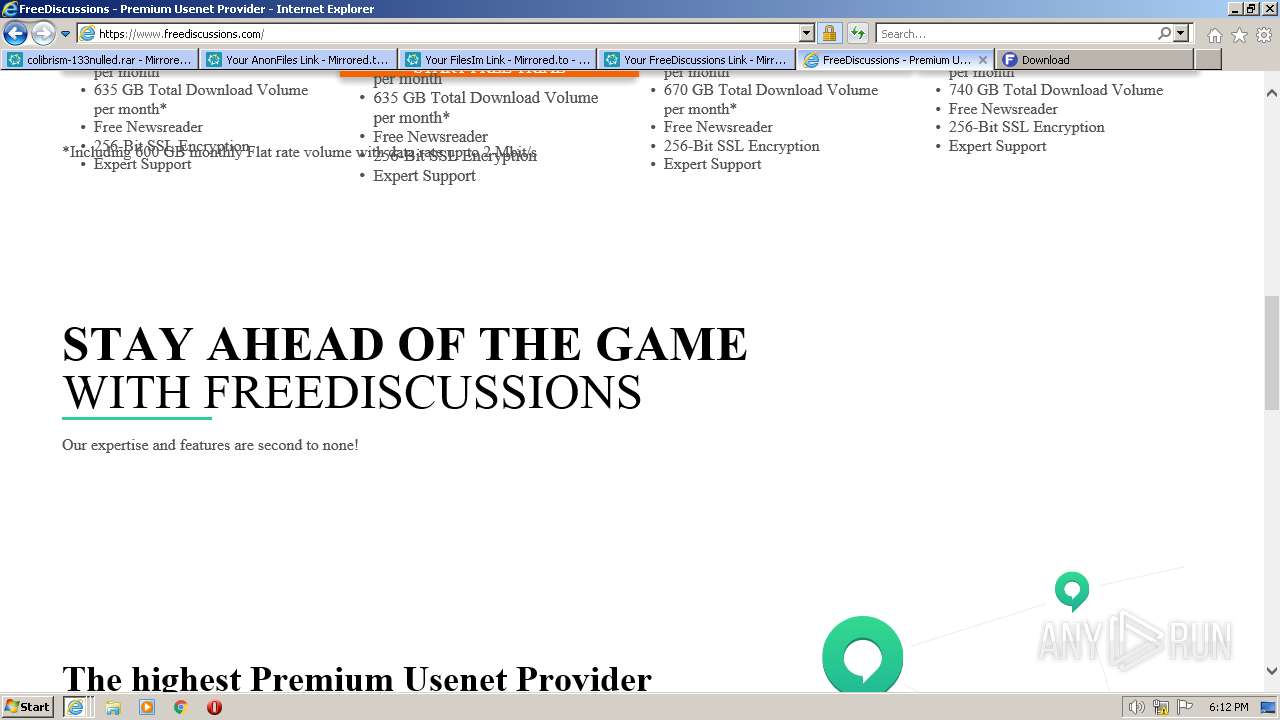The height and width of the screenshot is (720, 1280).
Task: Launch Google Chrome from the taskbar
Action: 181,707
